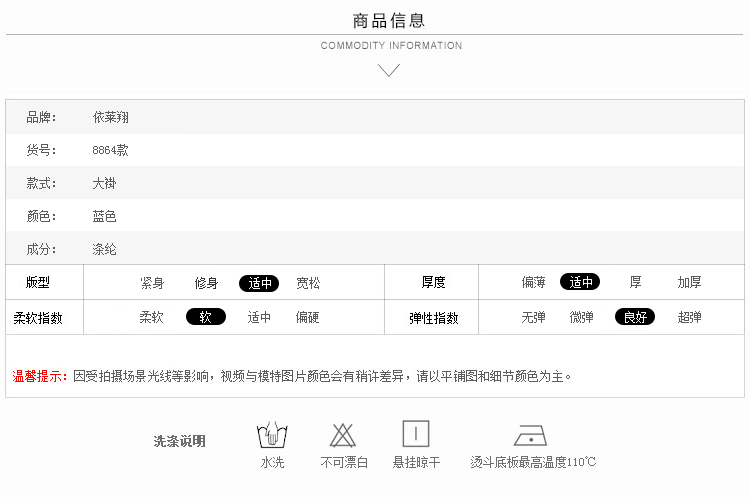Click the 颜色: label
The width and height of the screenshot is (750, 497).
pyautogui.click(x=41, y=216)
